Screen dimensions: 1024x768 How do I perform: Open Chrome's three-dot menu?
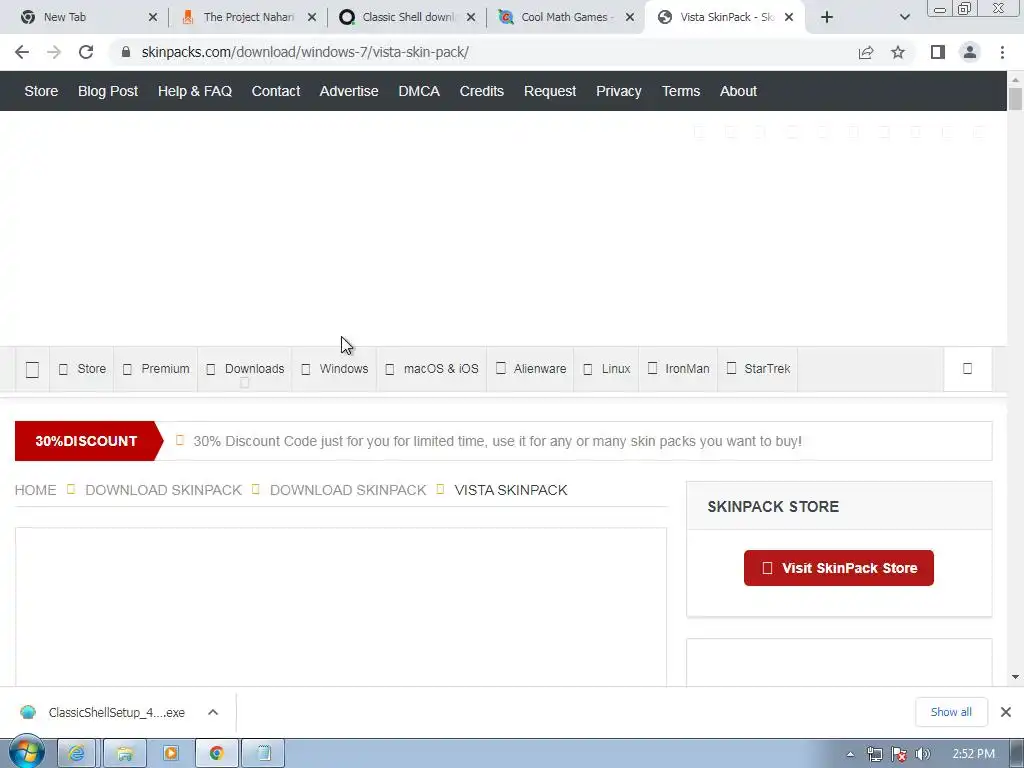coord(1002,52)
